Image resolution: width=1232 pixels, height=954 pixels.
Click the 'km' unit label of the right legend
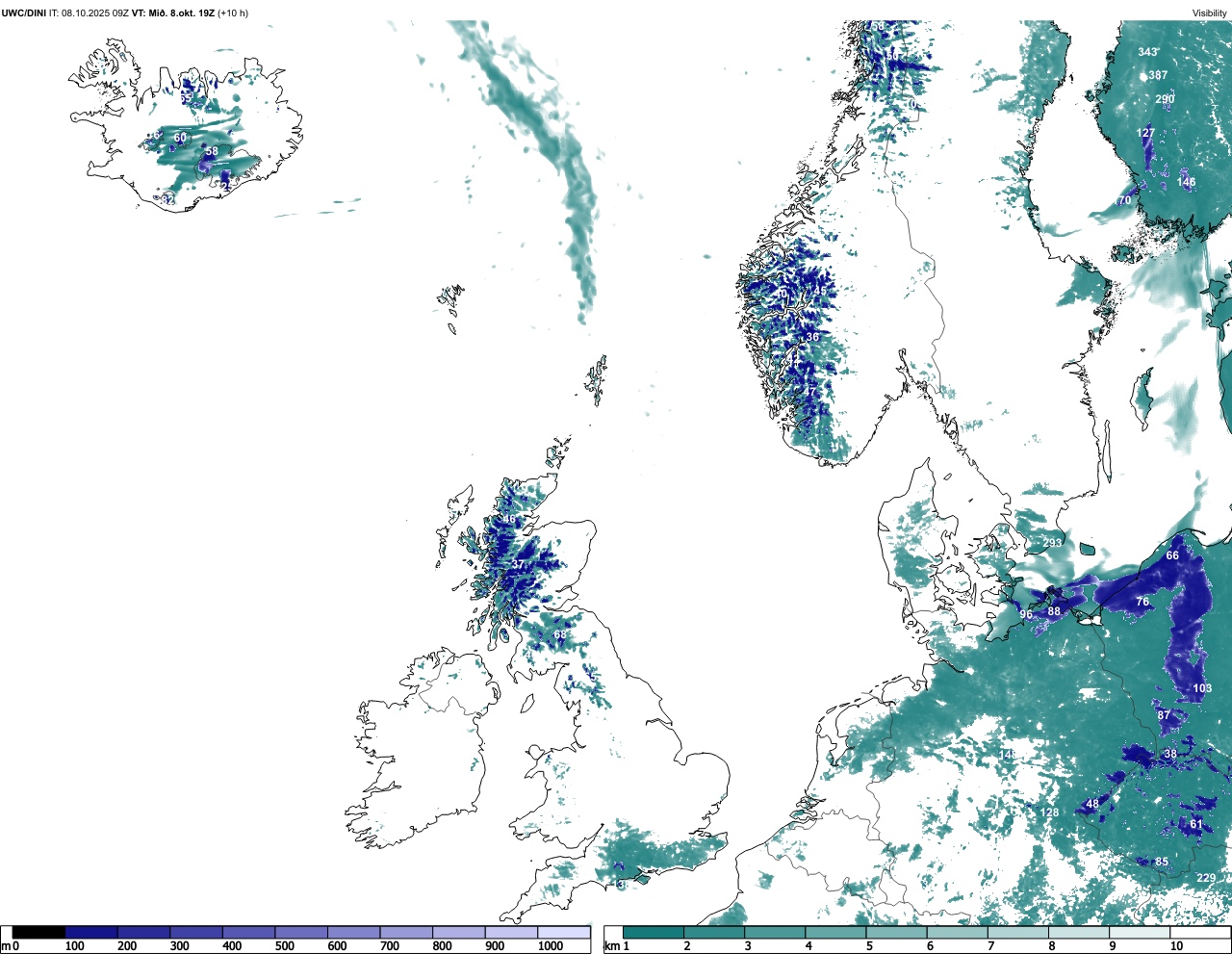tap(611, 946)
